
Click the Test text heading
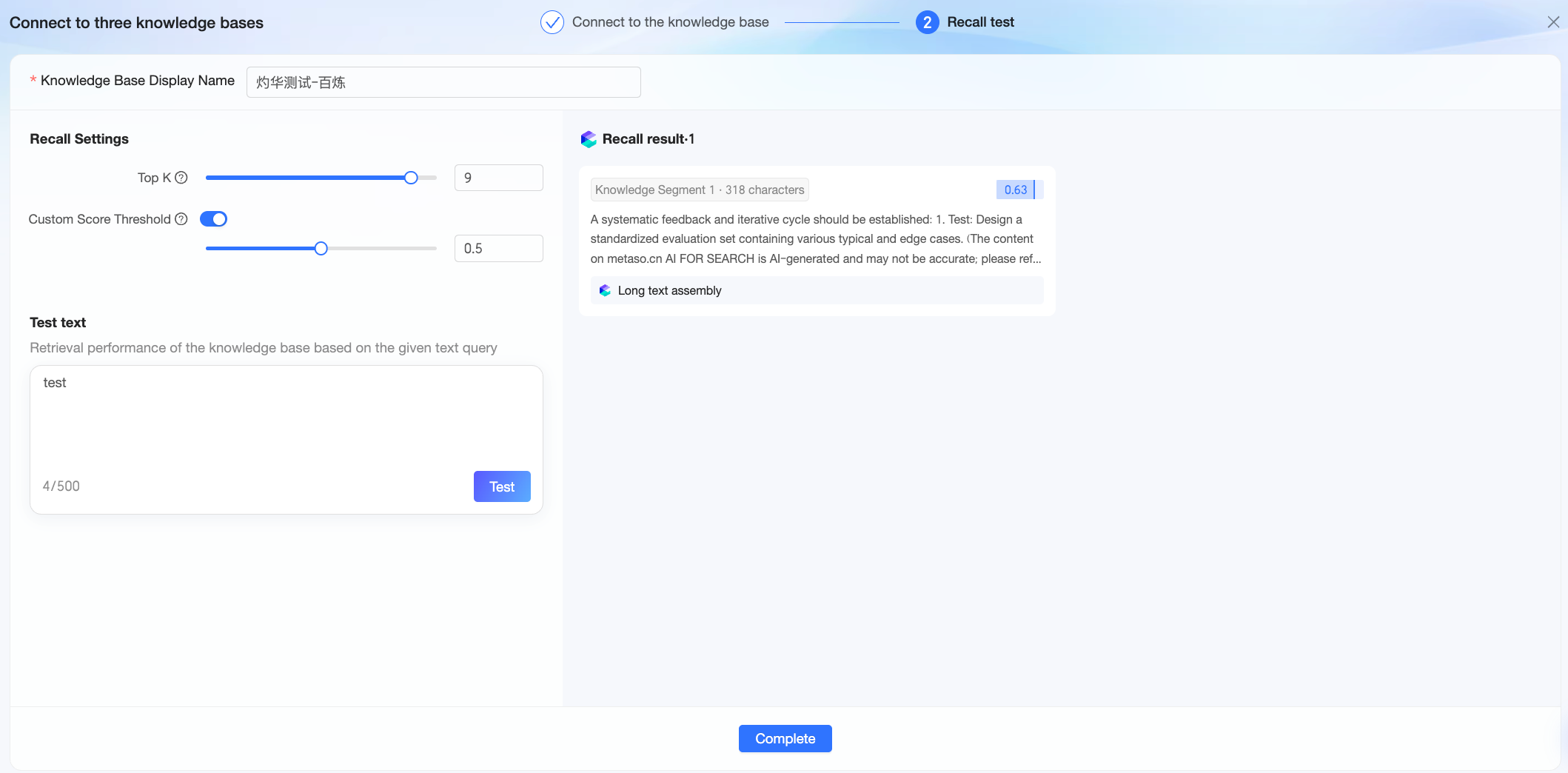58,323
